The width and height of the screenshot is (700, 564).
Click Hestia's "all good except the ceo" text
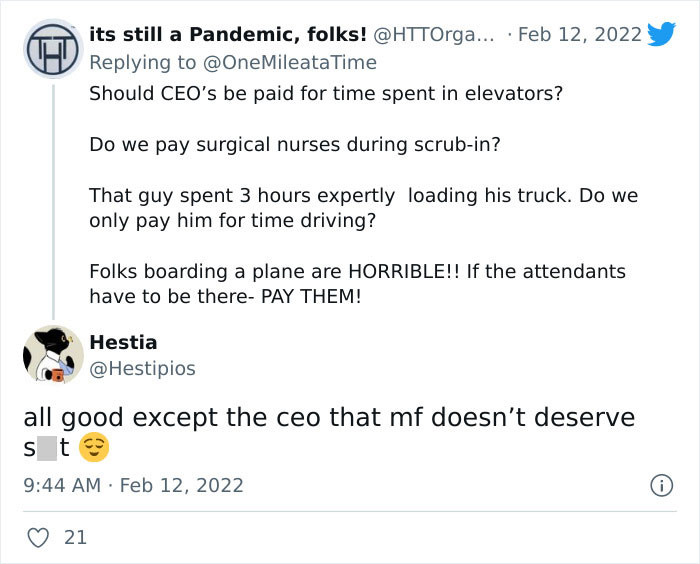[x=328, y=417]
